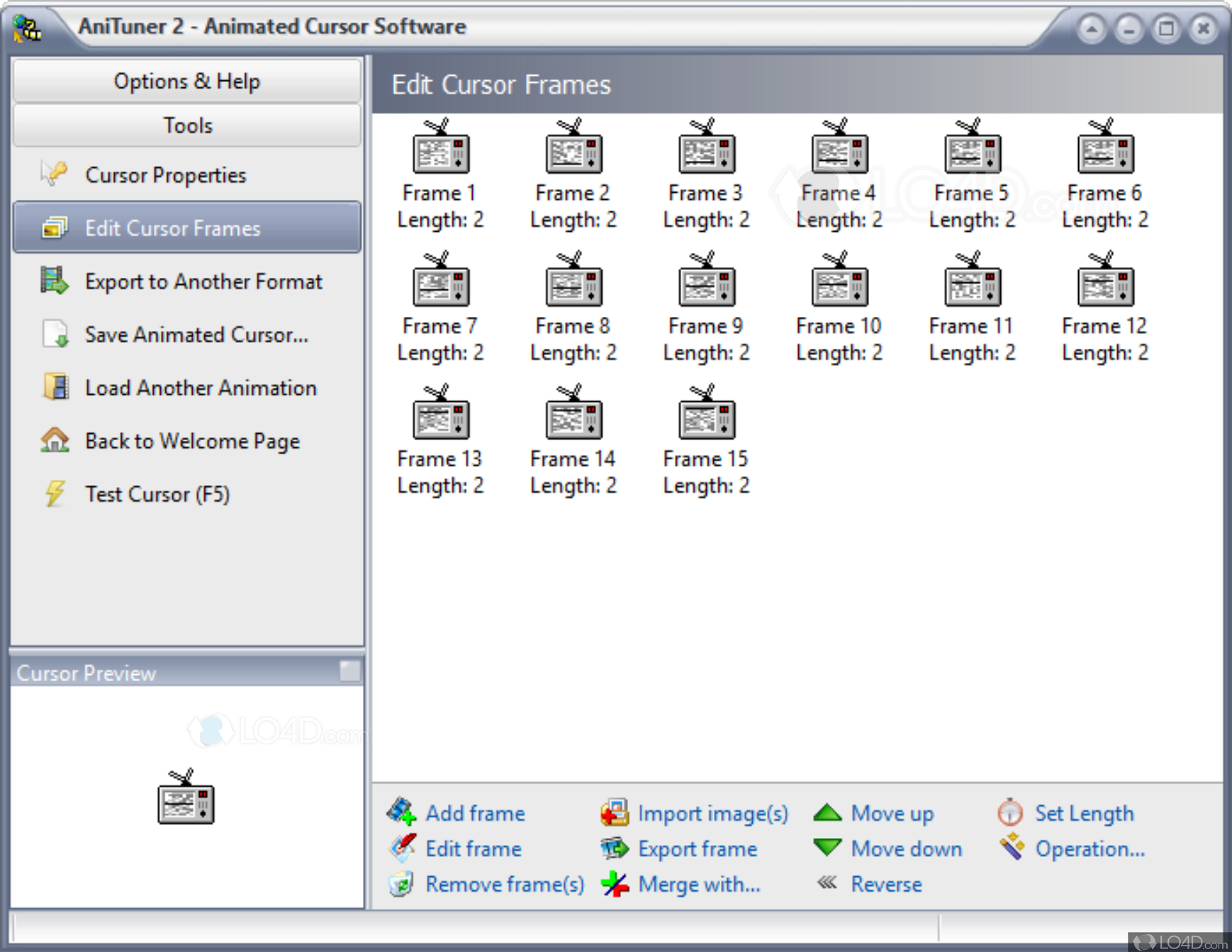Viewport: 1232px width, 952px height.
Task: Click the Remove frame(s) recycle icon
Action: tap(401, 884)
